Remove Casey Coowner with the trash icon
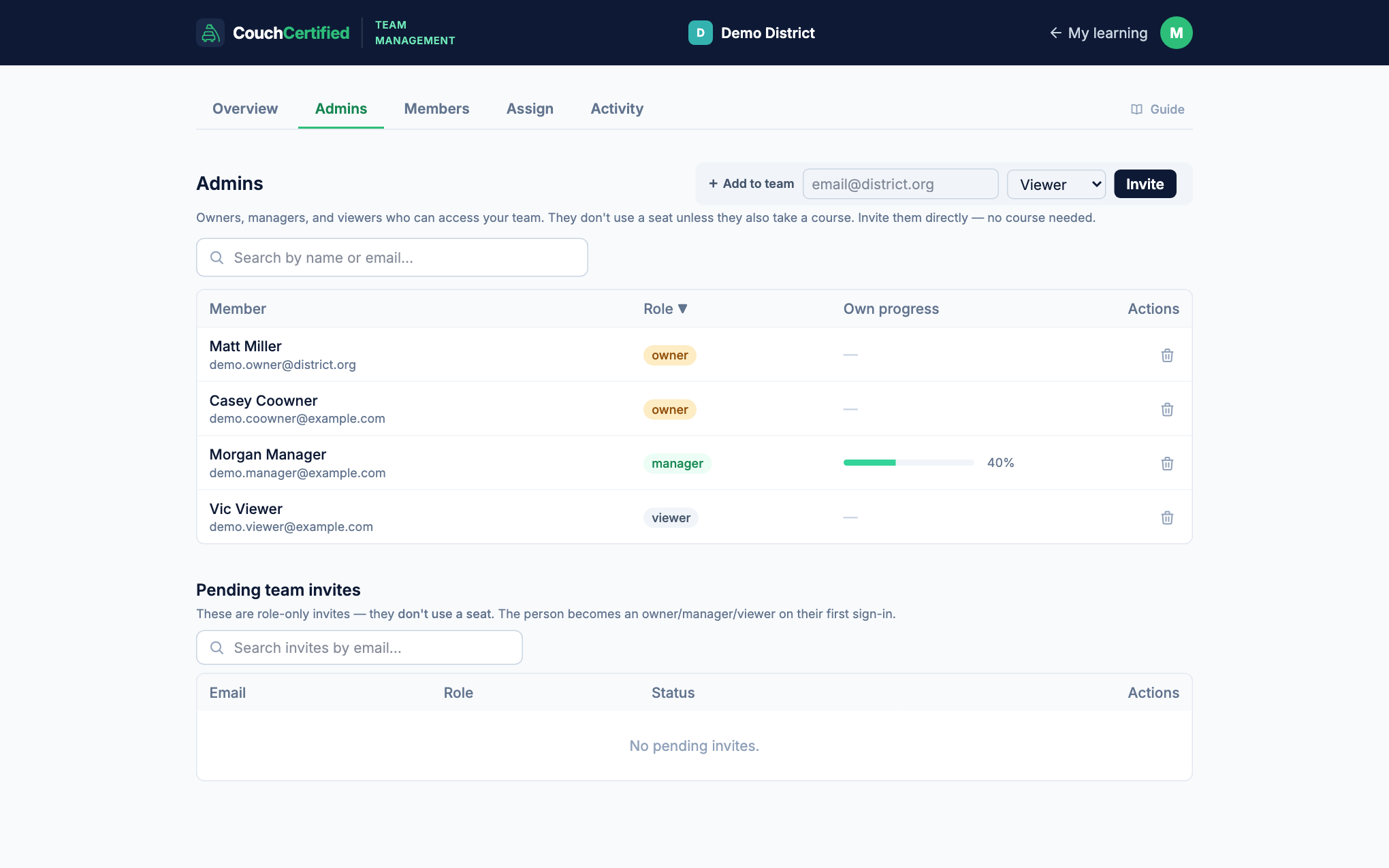This screenshot has height=868, width=1389. coord(1167,409)
